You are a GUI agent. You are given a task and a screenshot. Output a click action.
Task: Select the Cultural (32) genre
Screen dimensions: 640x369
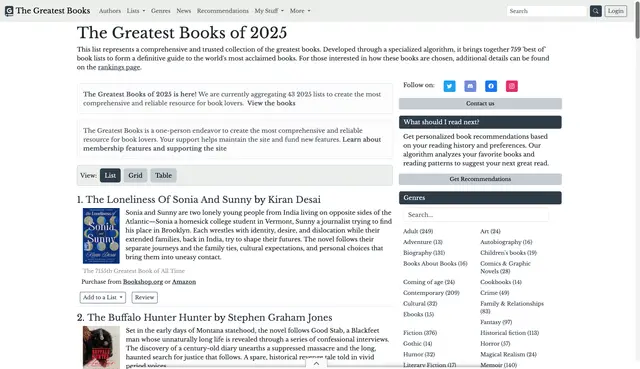(420, 304)
